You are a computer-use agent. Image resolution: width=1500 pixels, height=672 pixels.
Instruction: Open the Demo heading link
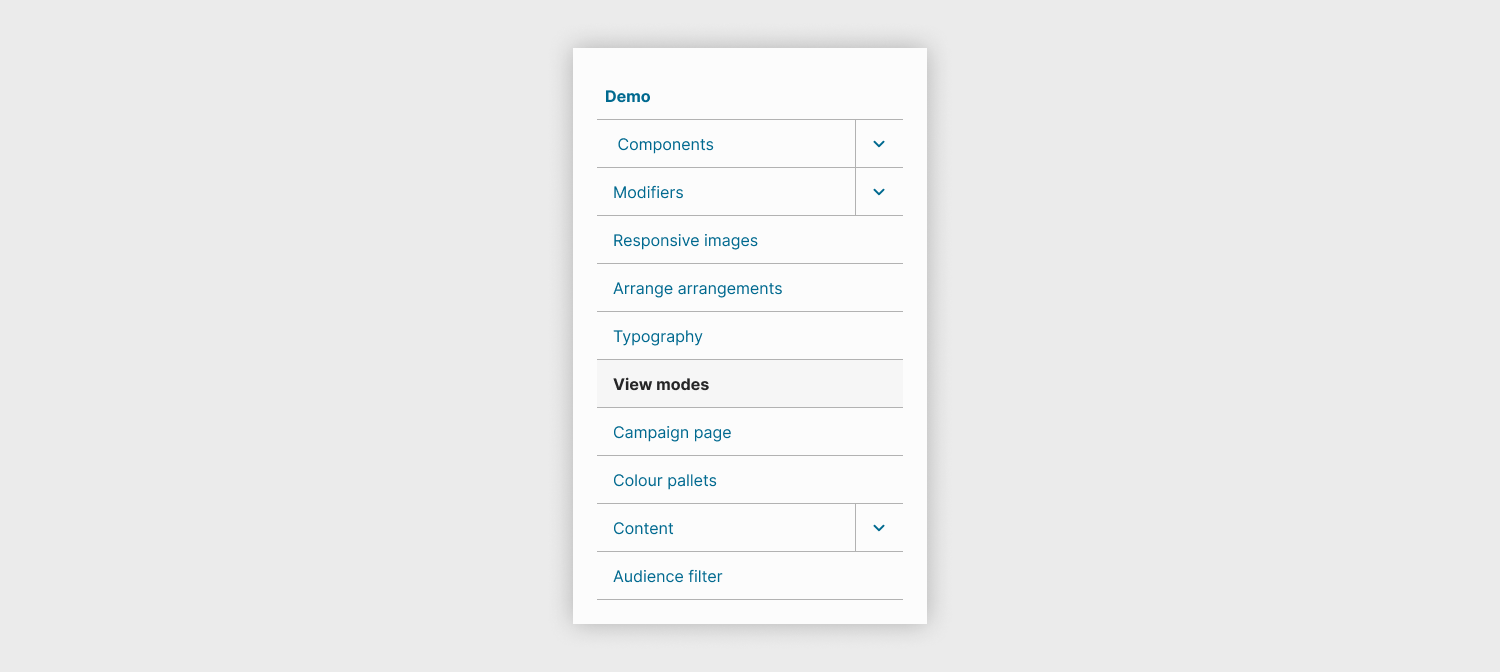pyautogui.click(x=628, y=97)
